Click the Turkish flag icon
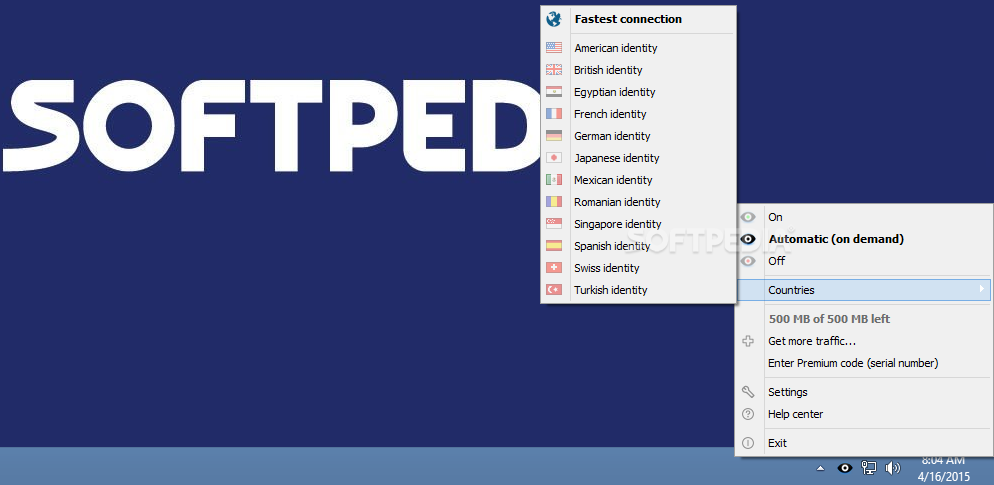The height and width of the screenshot is (485, 994). pyautogui.click(x=553, y=290)
